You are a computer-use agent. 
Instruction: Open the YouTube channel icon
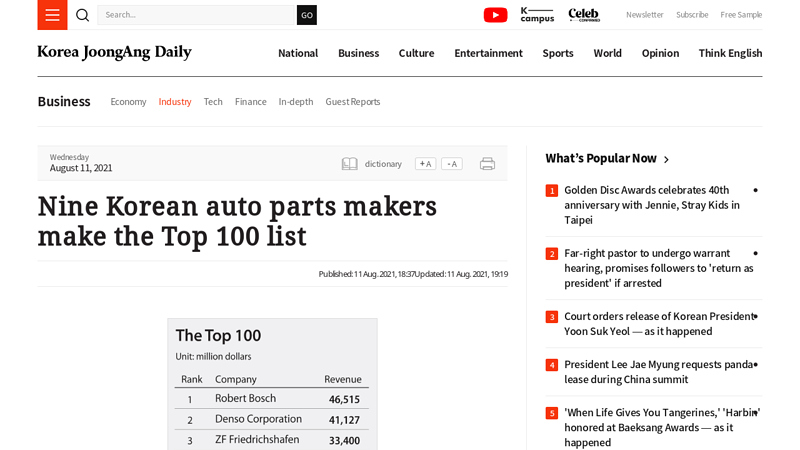pyautogui.click(x=495, y=15)
